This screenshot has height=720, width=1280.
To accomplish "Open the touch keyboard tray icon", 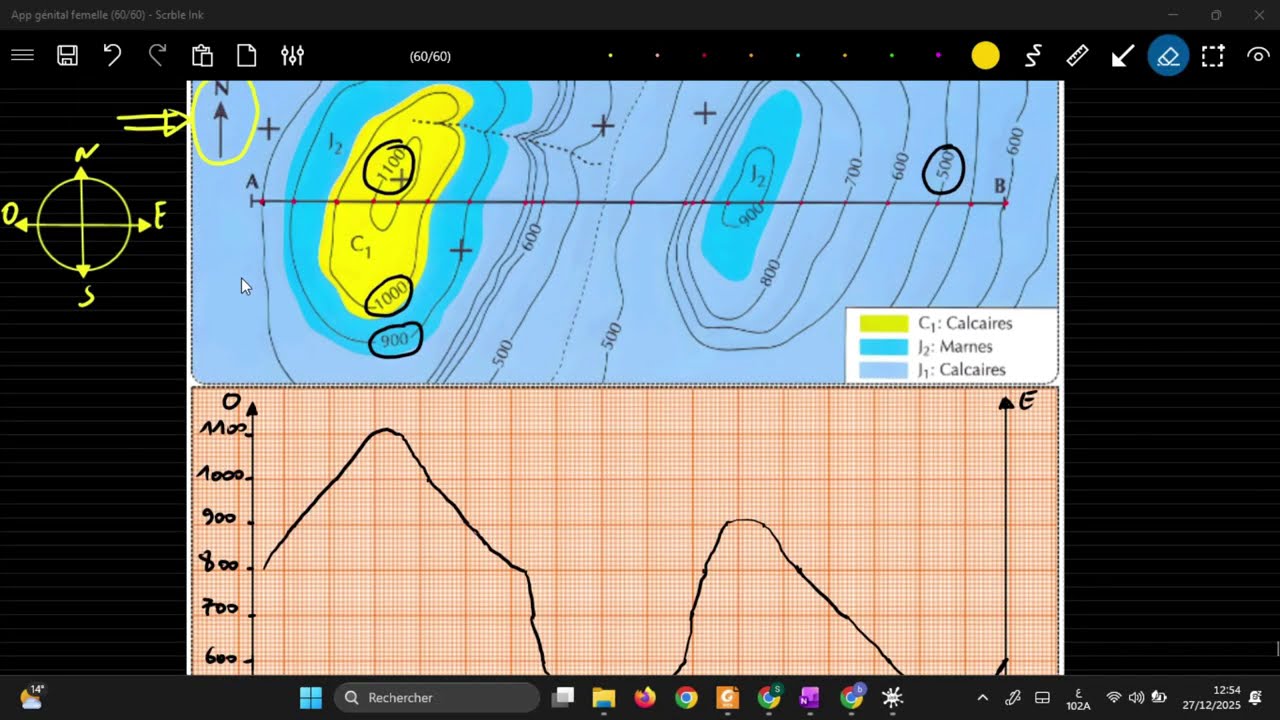I will coord(1042,697).
